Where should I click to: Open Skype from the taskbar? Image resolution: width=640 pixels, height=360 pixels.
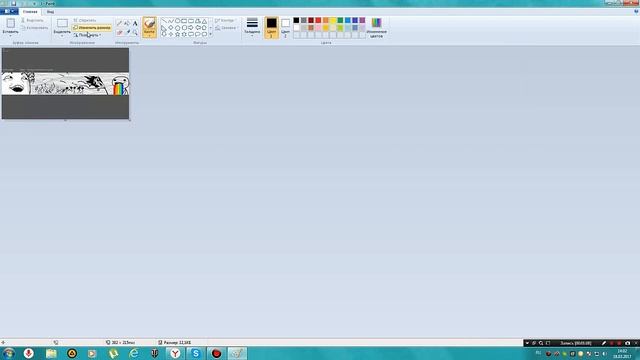(196, 353)
